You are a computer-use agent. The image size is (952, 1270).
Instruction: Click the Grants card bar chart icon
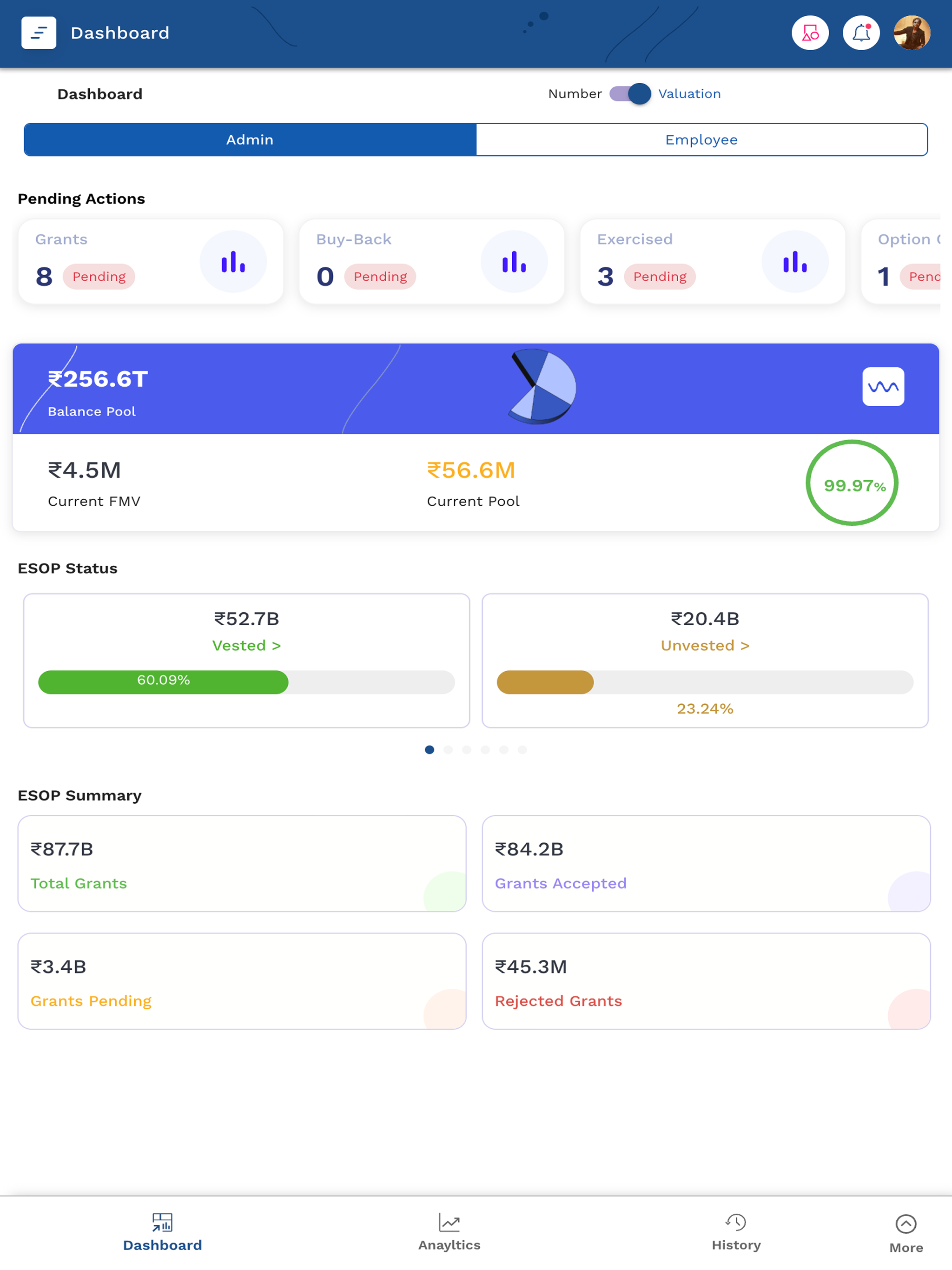[233, 262]
